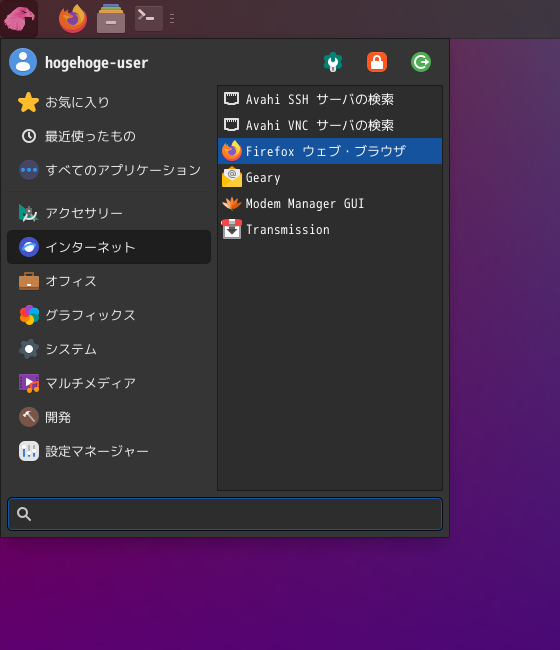The image size is (560, 650).
Task: Select the システム category
Action: coord(109,349)
